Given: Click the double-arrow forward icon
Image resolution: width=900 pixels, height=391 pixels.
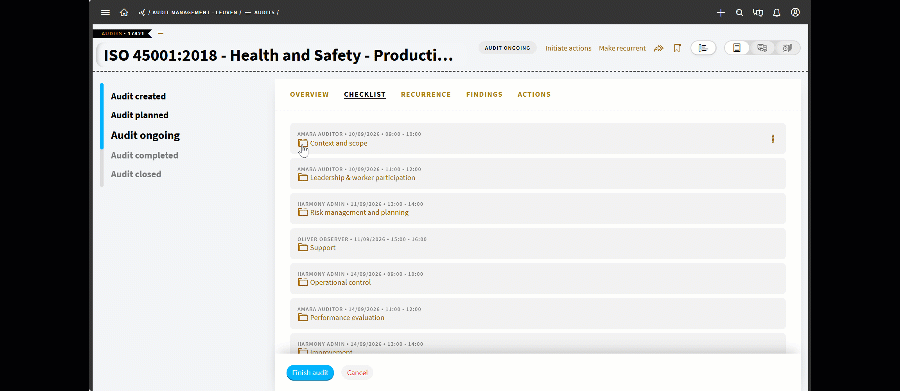Looking at the screenshot, I should (x=658, y=48).
